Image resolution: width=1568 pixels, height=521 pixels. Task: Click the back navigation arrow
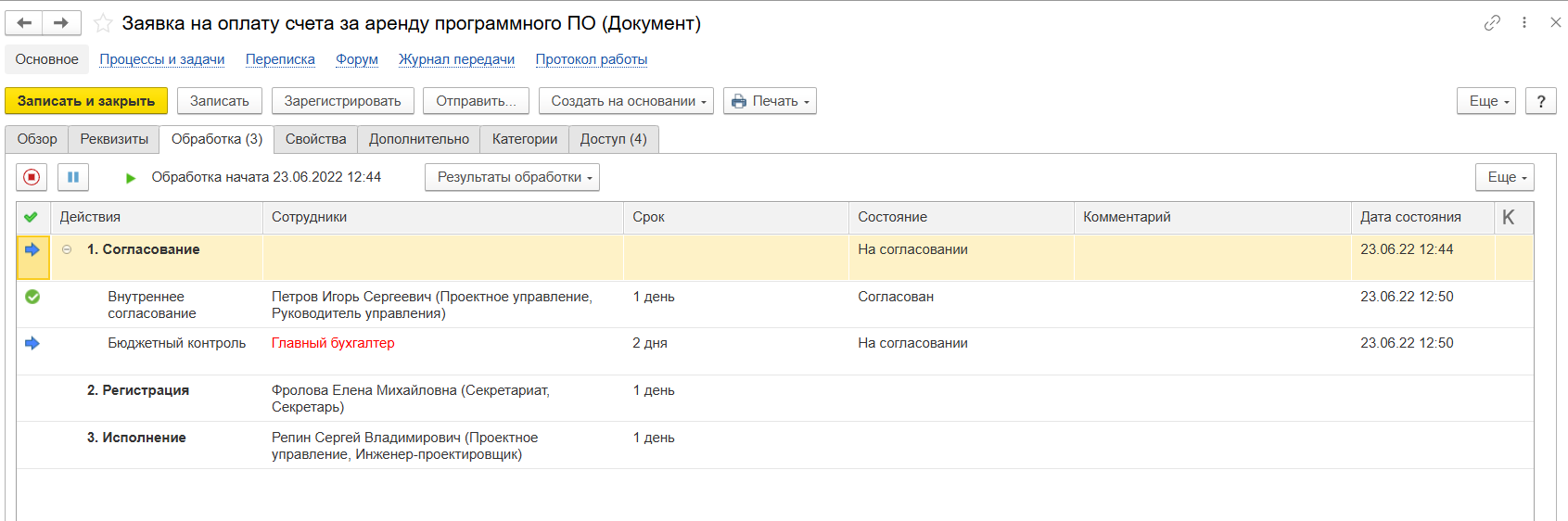(24, 23)
